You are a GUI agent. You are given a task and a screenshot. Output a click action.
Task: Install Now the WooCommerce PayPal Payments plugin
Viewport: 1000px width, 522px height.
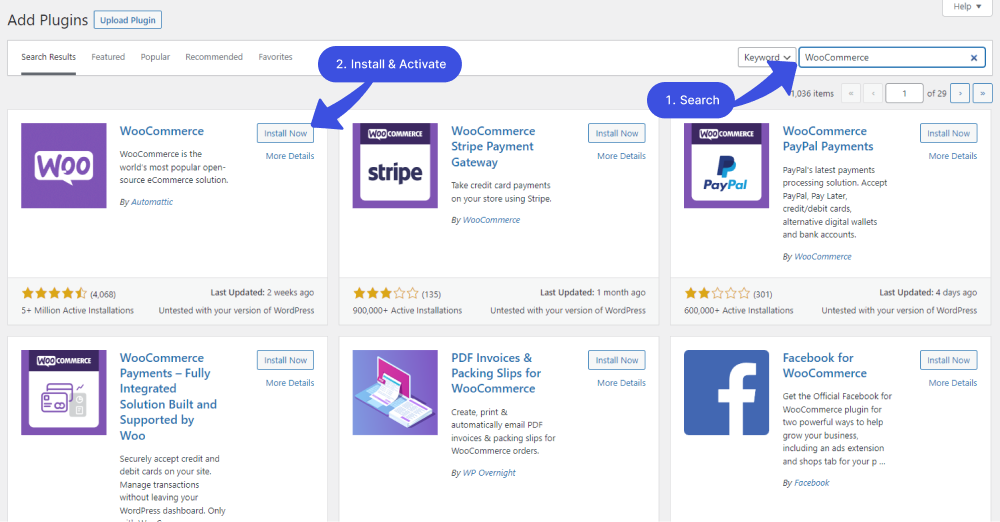948,133
